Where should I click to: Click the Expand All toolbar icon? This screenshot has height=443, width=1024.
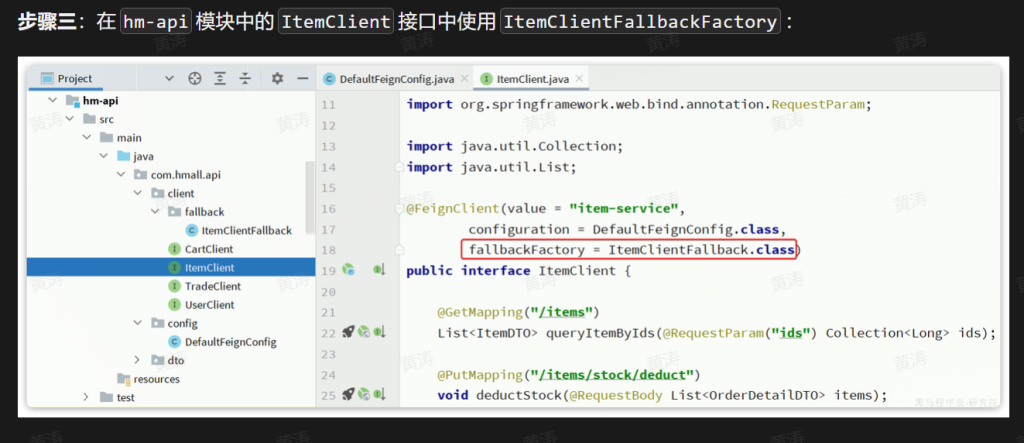[220, 79]
